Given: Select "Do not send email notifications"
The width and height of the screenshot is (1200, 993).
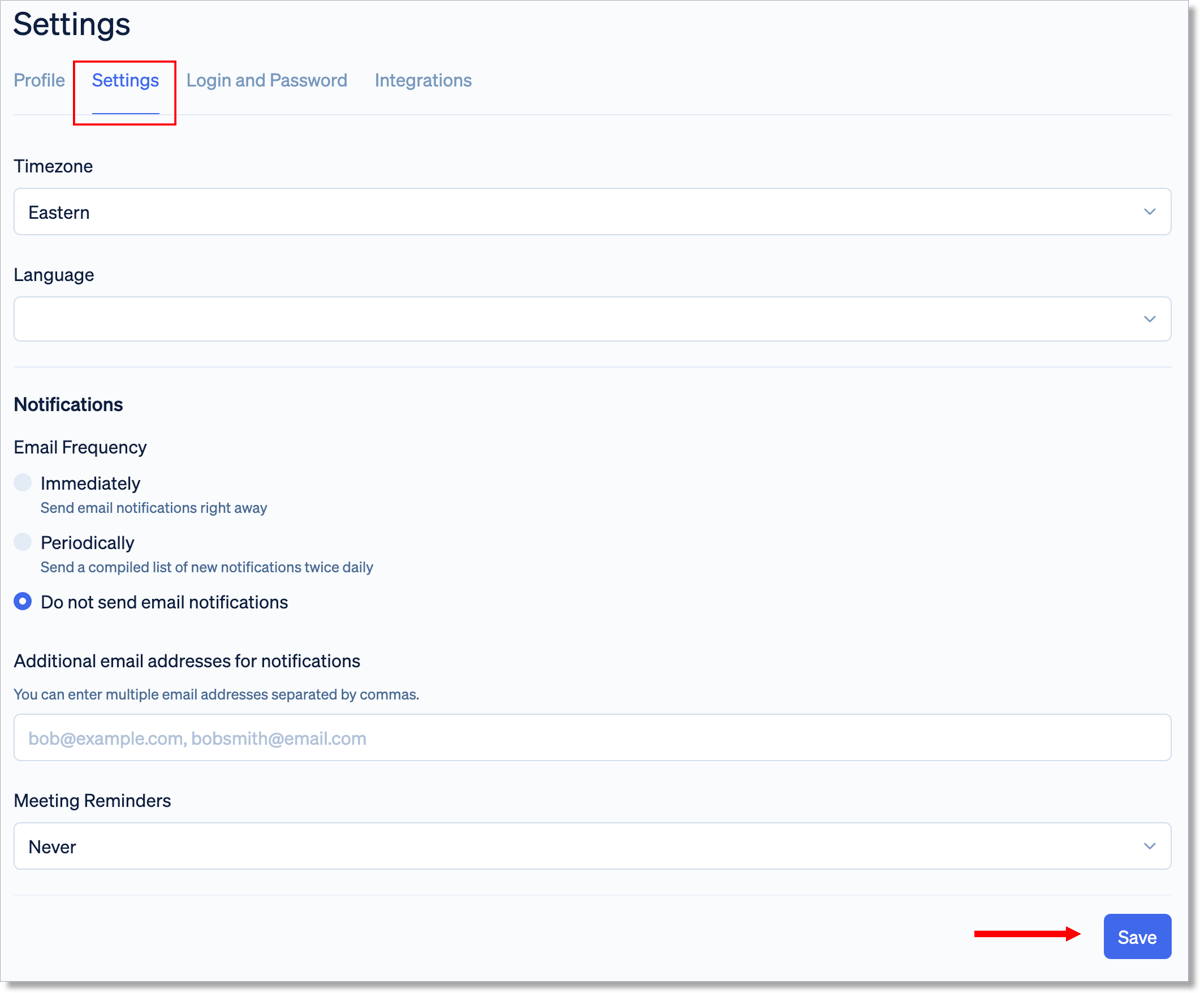Looking at the screenshot, I should 22,601.
